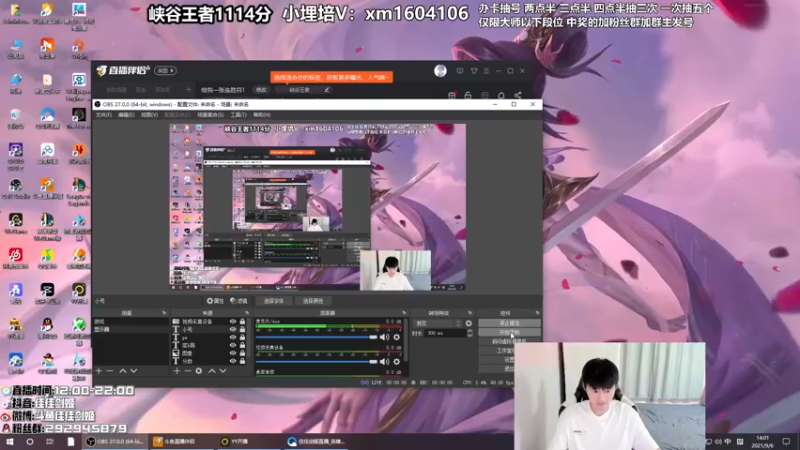The width and height of the screenshot is (800, 450).
Task: Mute the first mixer channel speaker
Action: [x=384, y=337]
